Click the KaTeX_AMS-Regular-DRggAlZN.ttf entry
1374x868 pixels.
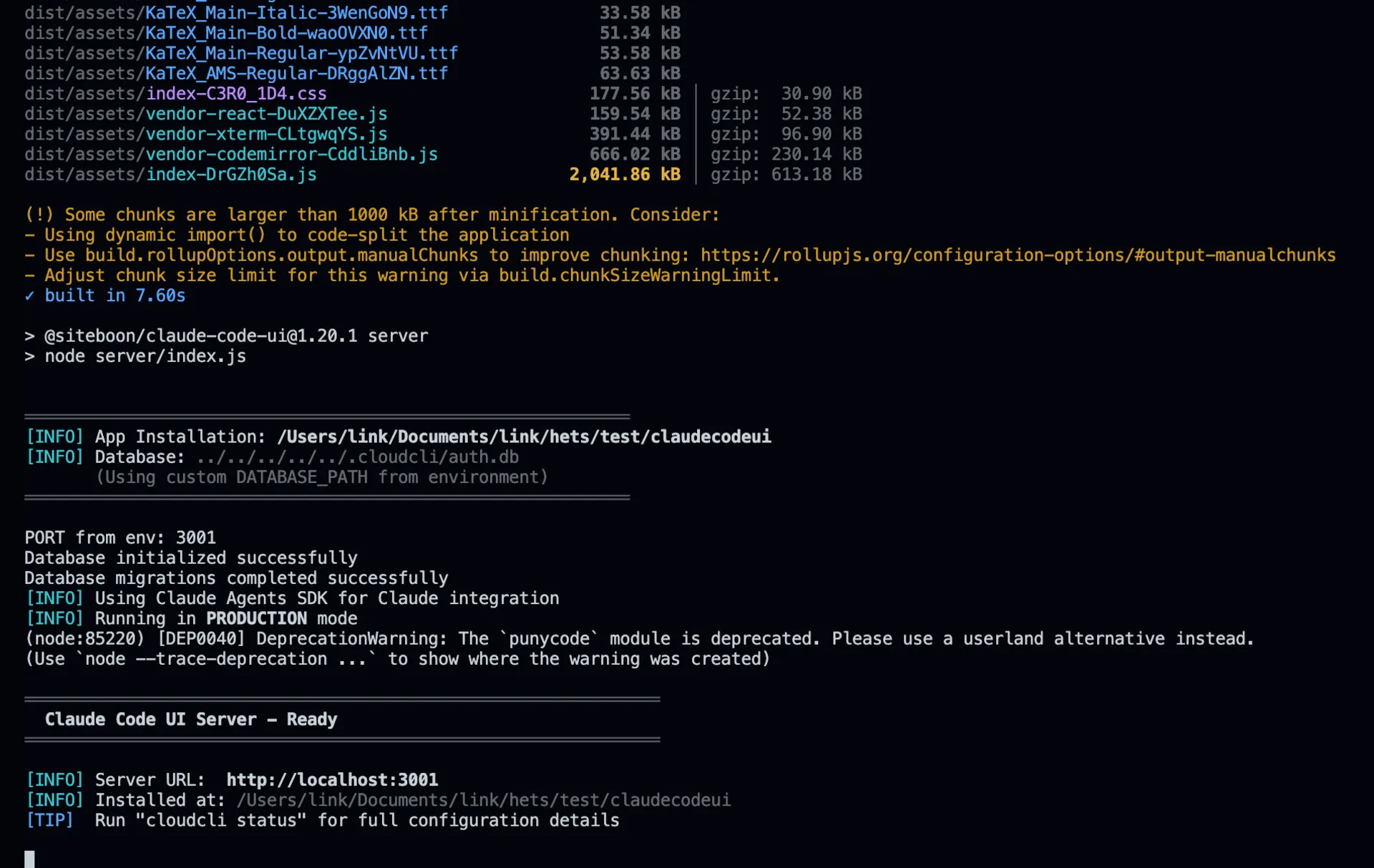click(x=295, y=73)
